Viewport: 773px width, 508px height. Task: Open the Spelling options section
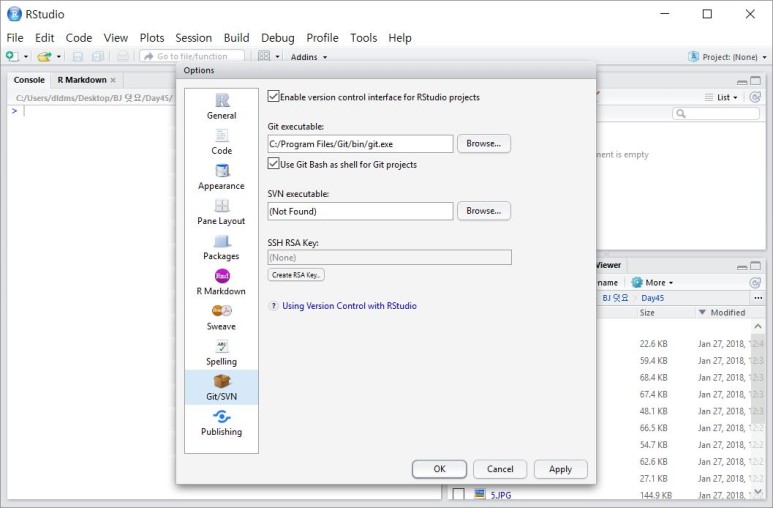tap(221, 353)
